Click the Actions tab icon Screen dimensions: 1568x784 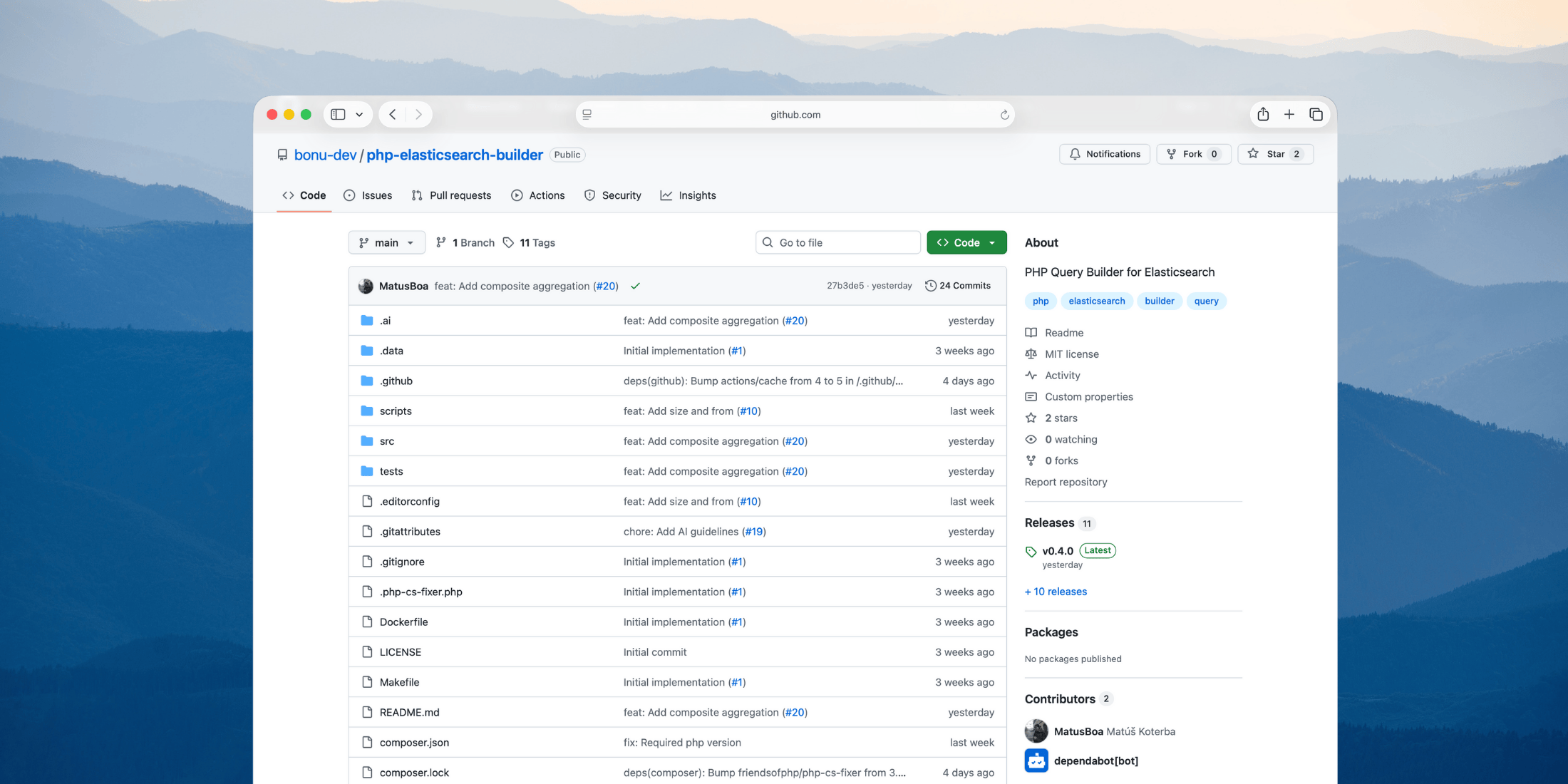(x=517, y=195)
